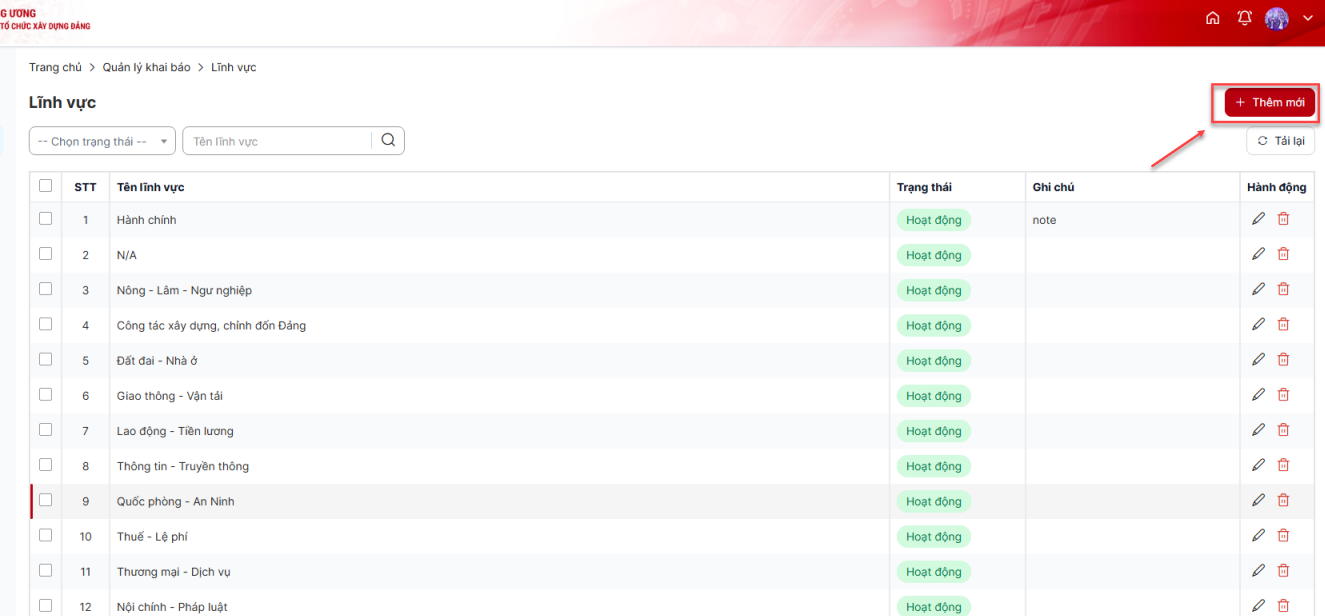Edit the Quốc phòng - An Ninh row

pos(1258,500)
